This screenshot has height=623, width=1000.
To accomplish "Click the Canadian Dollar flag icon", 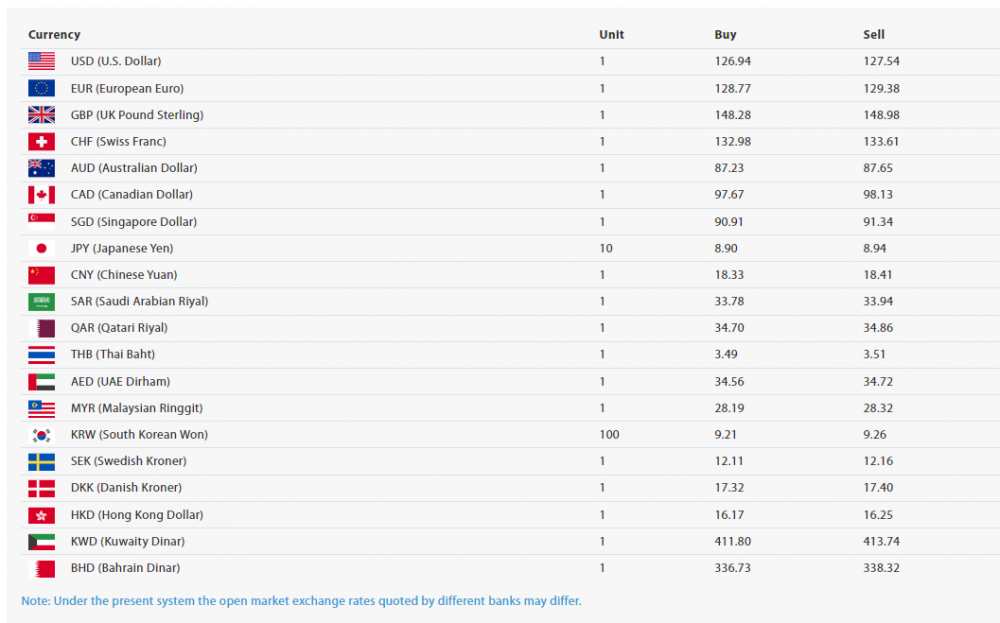I will click(x=41, y=194).
